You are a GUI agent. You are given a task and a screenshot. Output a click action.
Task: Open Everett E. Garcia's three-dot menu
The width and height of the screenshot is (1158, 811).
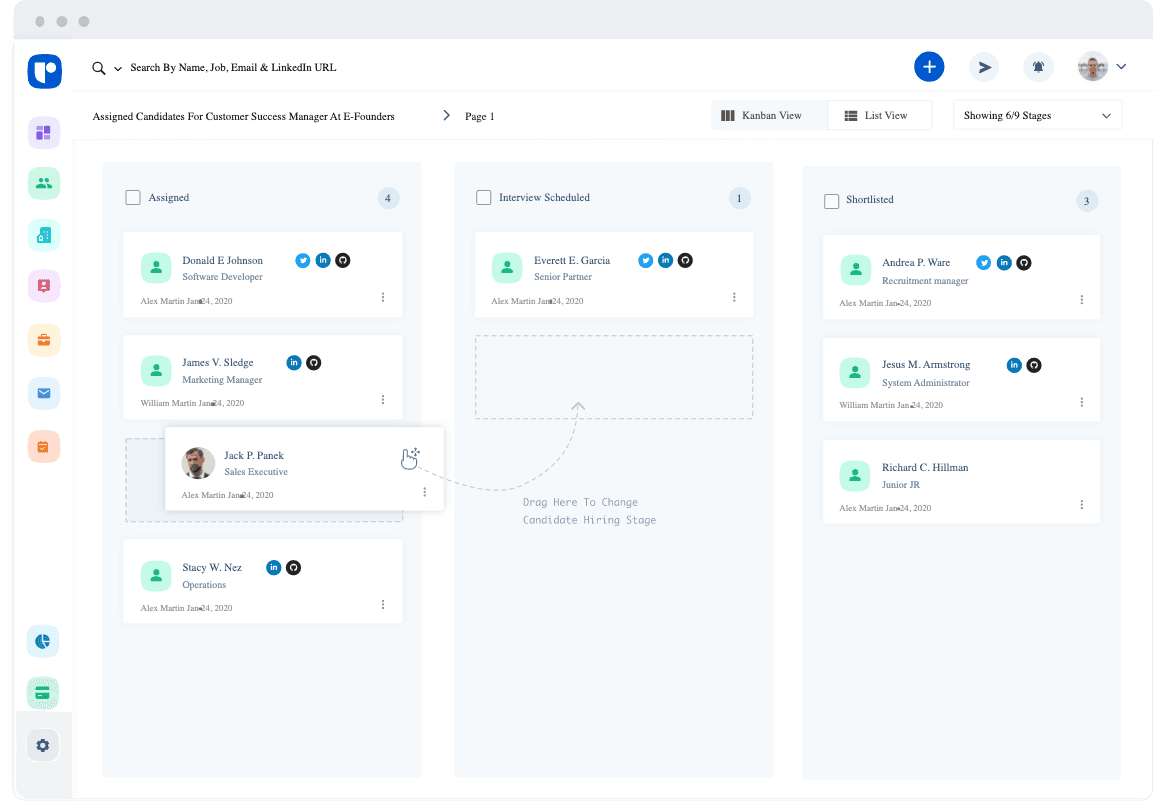734,297
